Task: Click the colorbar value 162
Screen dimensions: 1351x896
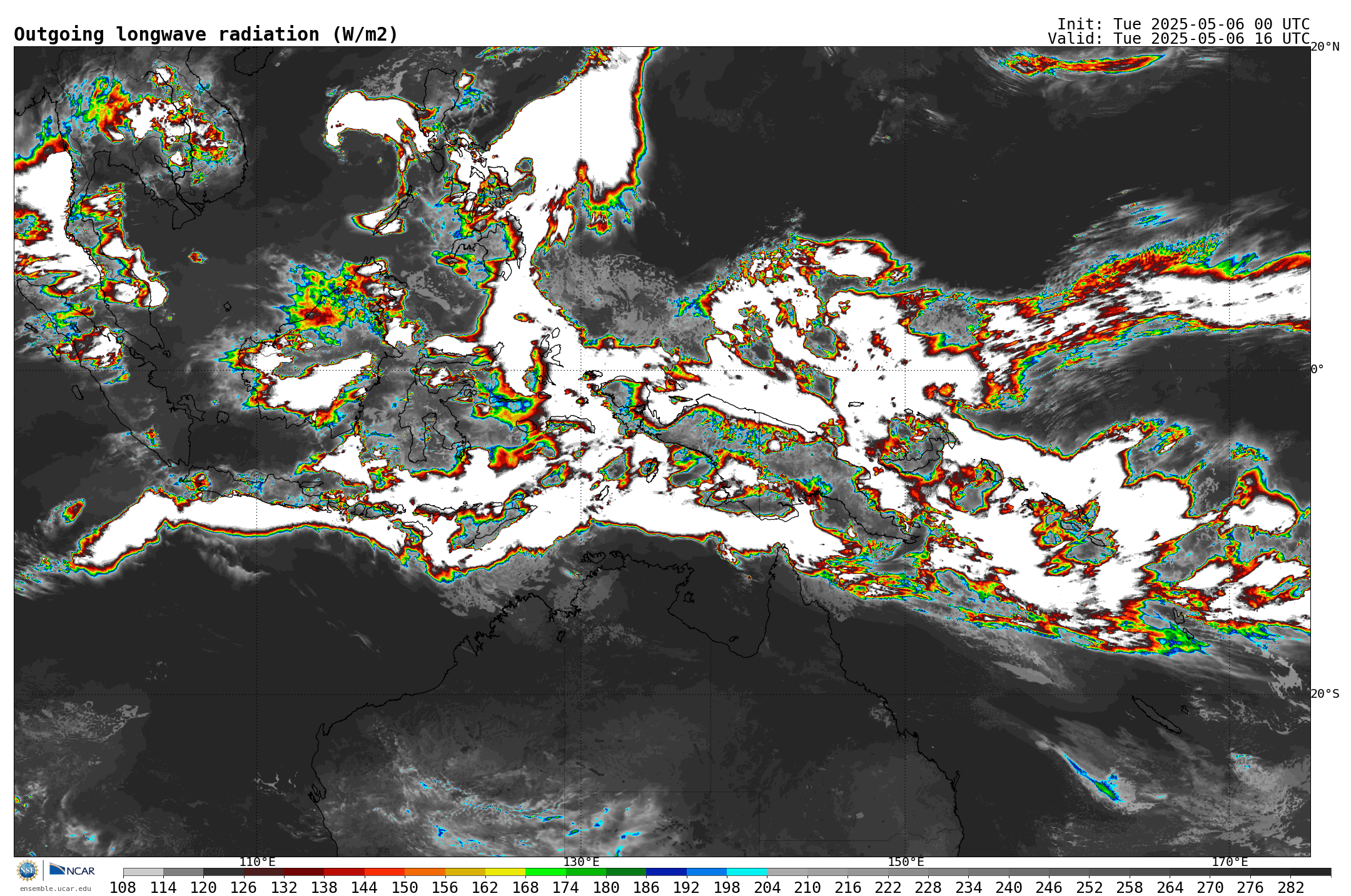Action: pyautogui.click(x=485, y=888)
